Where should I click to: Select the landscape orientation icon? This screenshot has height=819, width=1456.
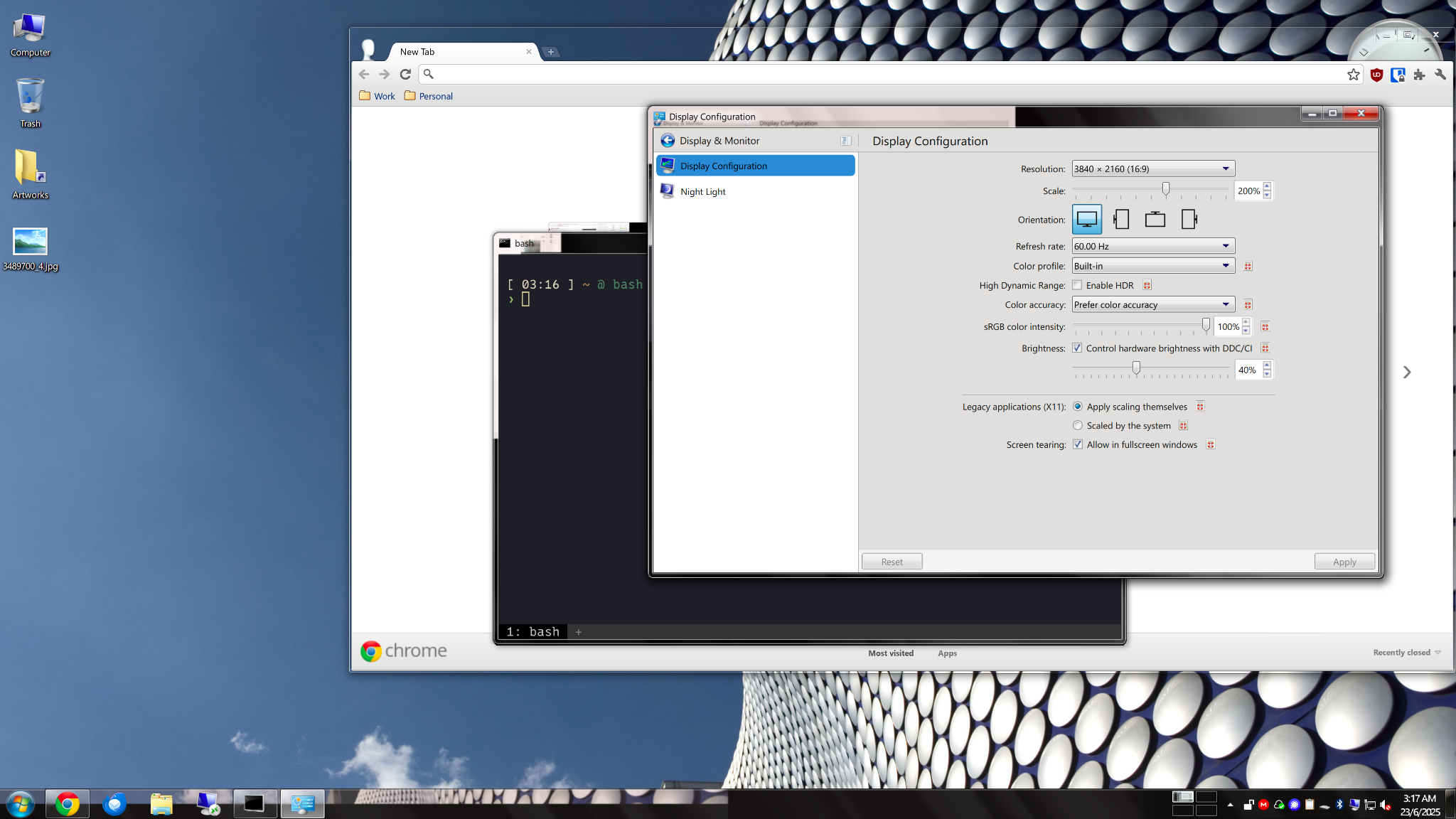(1086, 220)
